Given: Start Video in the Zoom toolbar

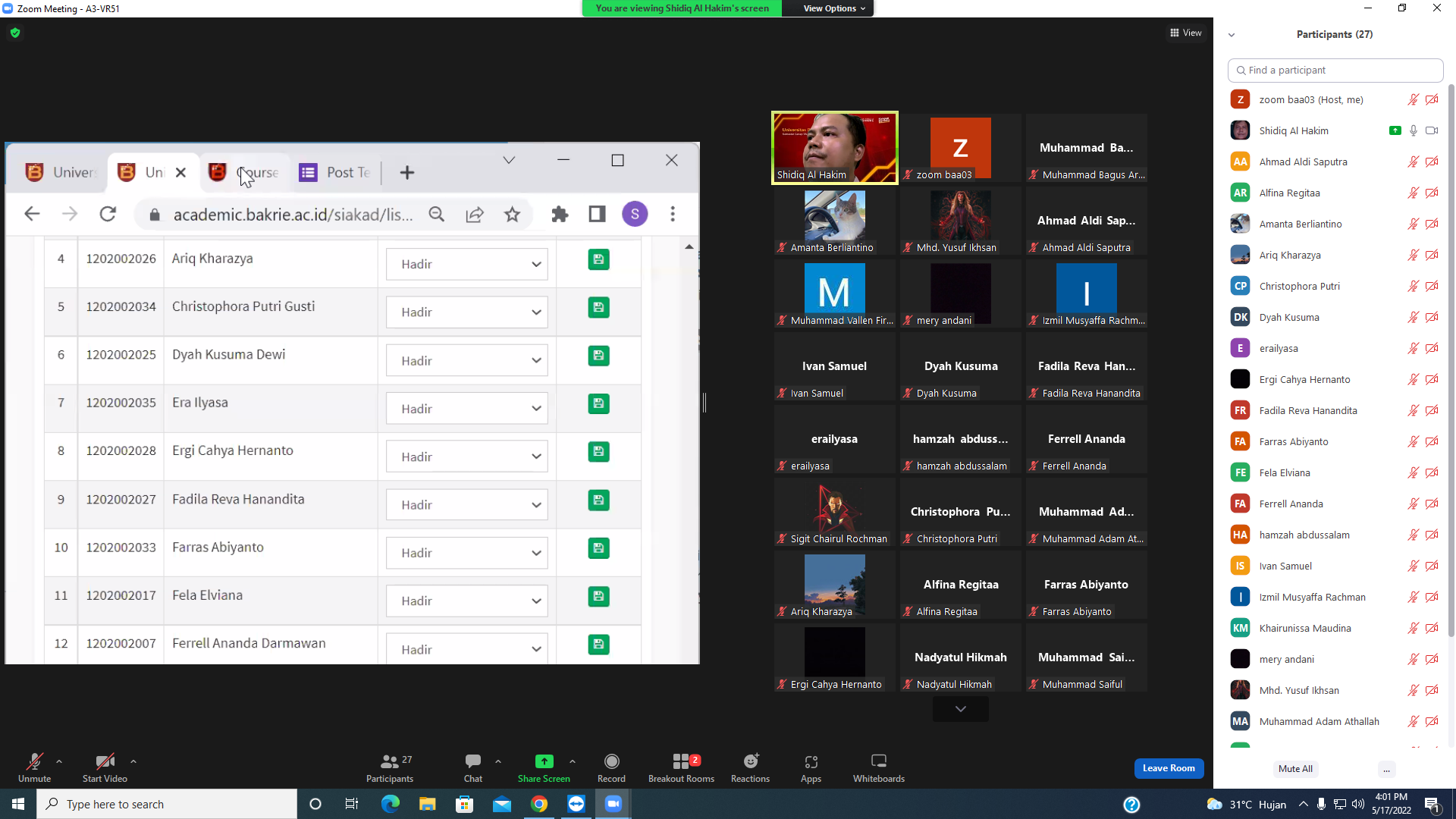Looking at the screenshot, I should (x=105, y=767).
